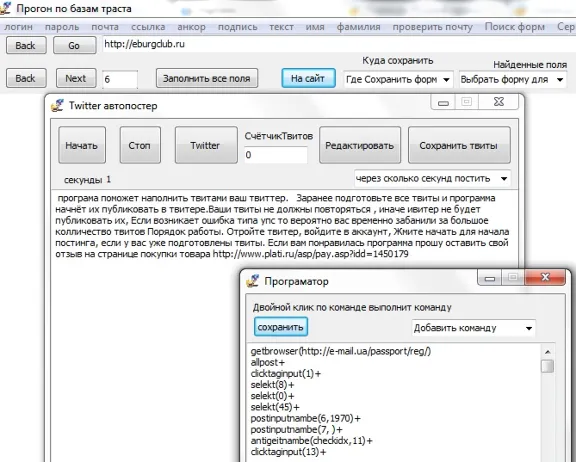
Task: Click the URL field showing eburgclub.ru
Action: click(x=339, y=44)
